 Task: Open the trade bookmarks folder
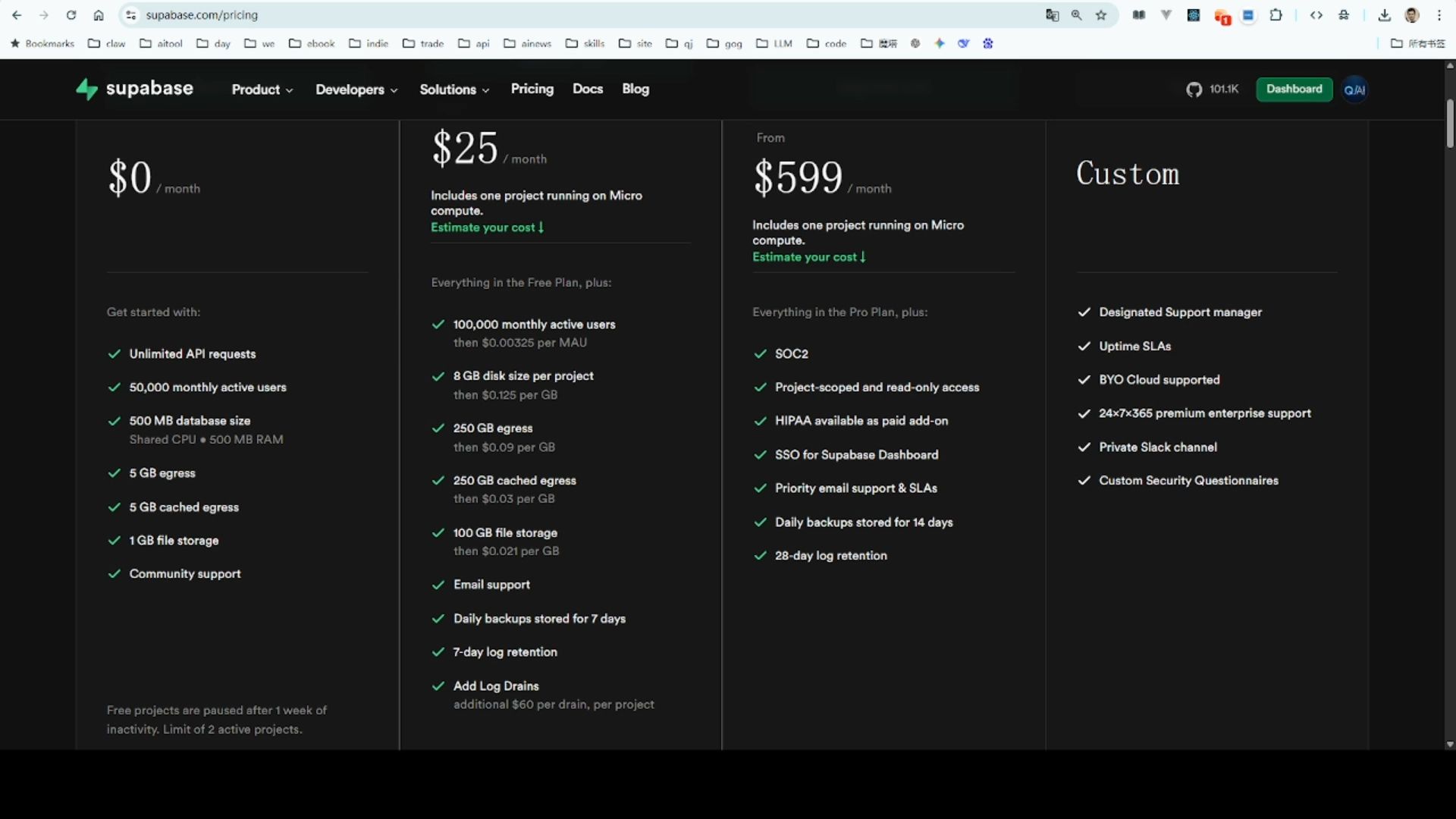pos(423,43)
